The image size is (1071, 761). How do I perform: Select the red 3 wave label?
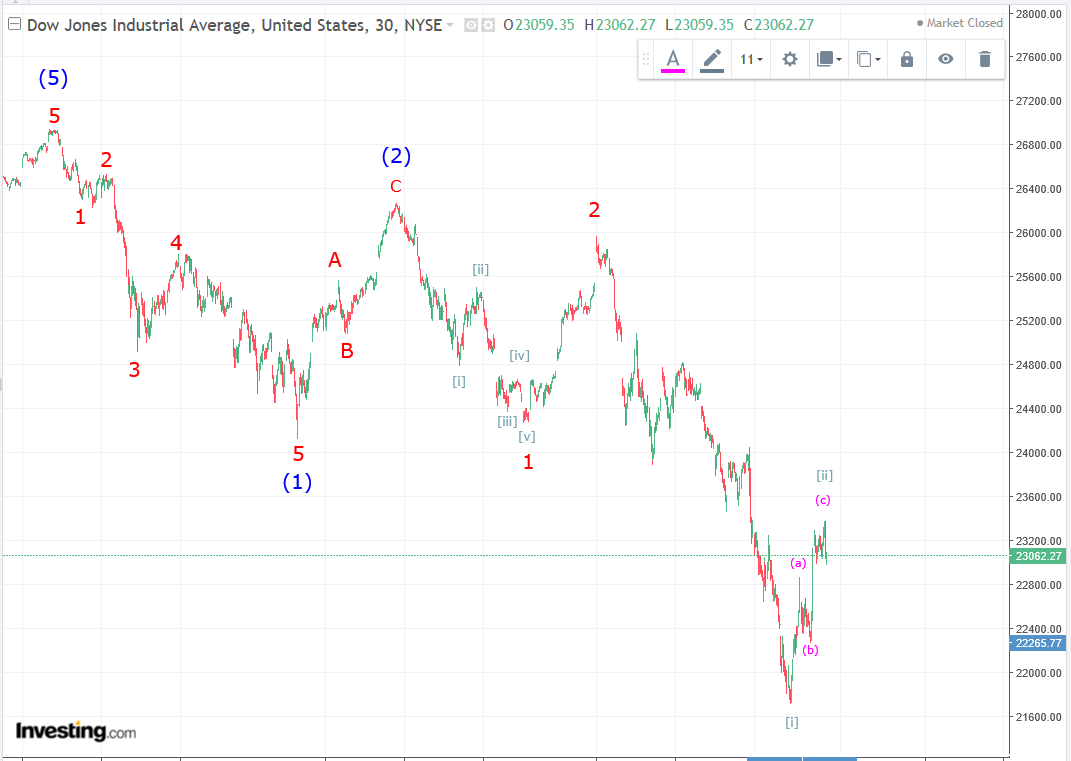tap(134, 370)
